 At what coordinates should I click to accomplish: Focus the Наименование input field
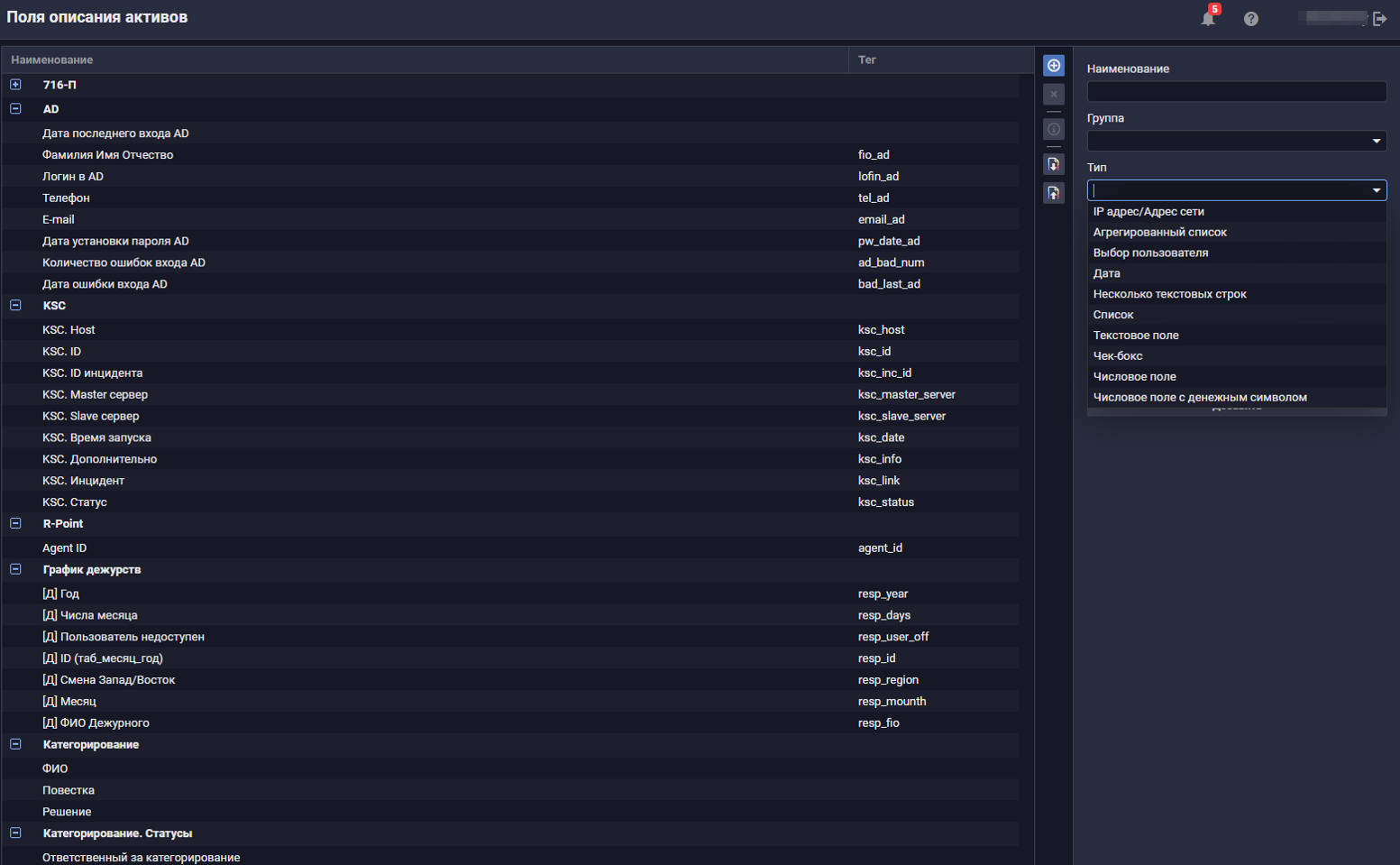click(x=1236, y=91)
